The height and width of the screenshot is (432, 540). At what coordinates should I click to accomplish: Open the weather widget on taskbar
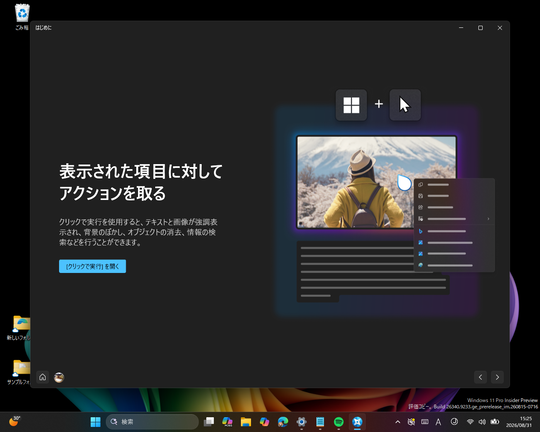[x=14, y=421]
